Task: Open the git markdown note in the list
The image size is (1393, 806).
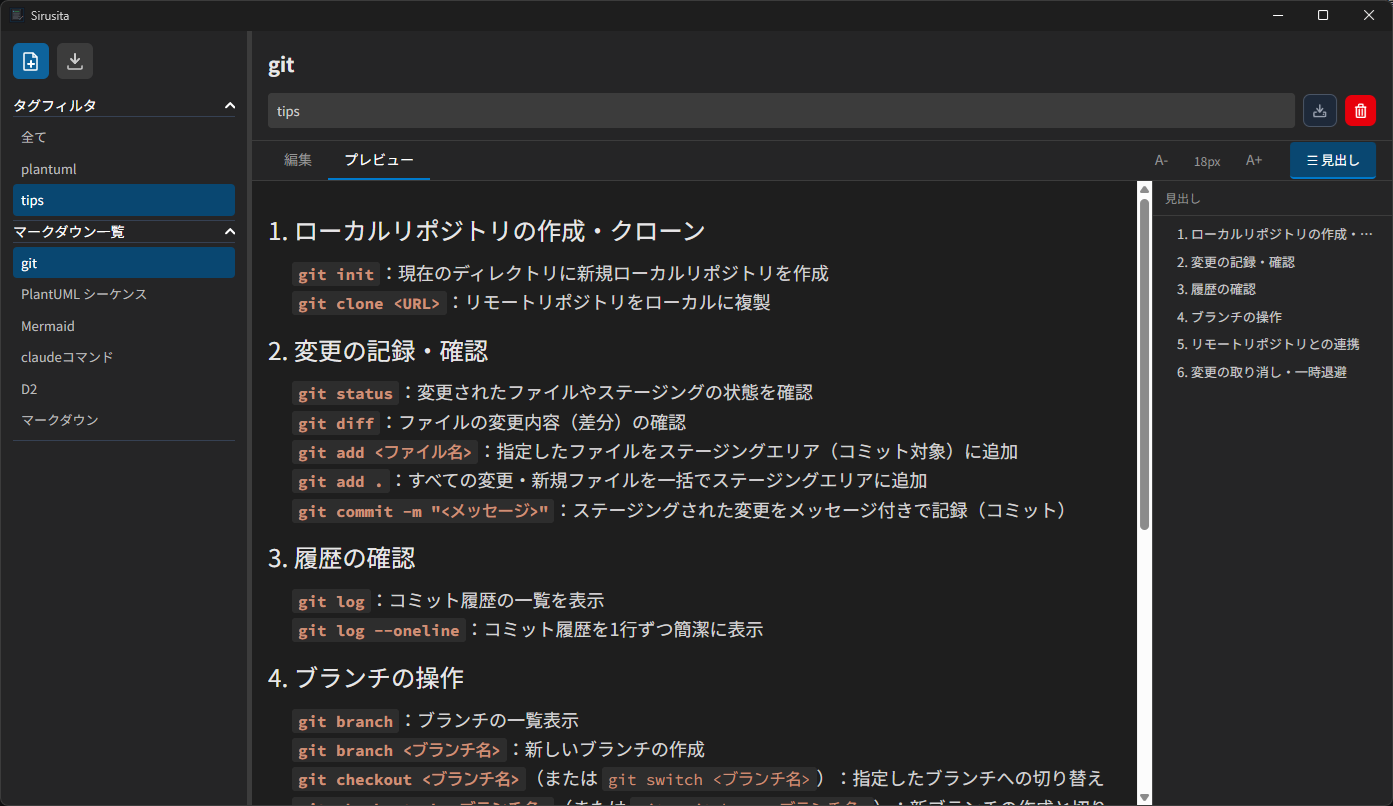Action: tap(124, 263)
